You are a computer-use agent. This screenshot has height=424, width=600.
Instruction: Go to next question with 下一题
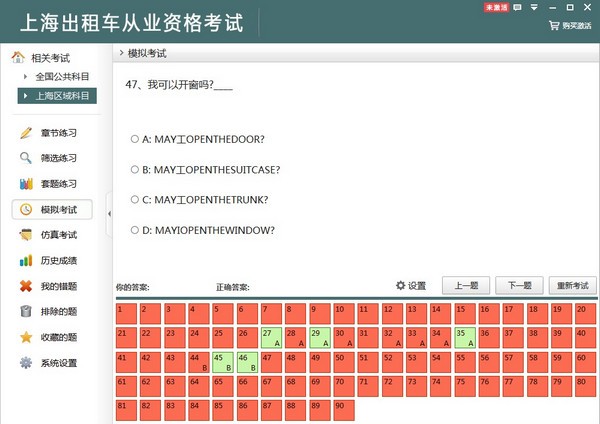point(519,285)
